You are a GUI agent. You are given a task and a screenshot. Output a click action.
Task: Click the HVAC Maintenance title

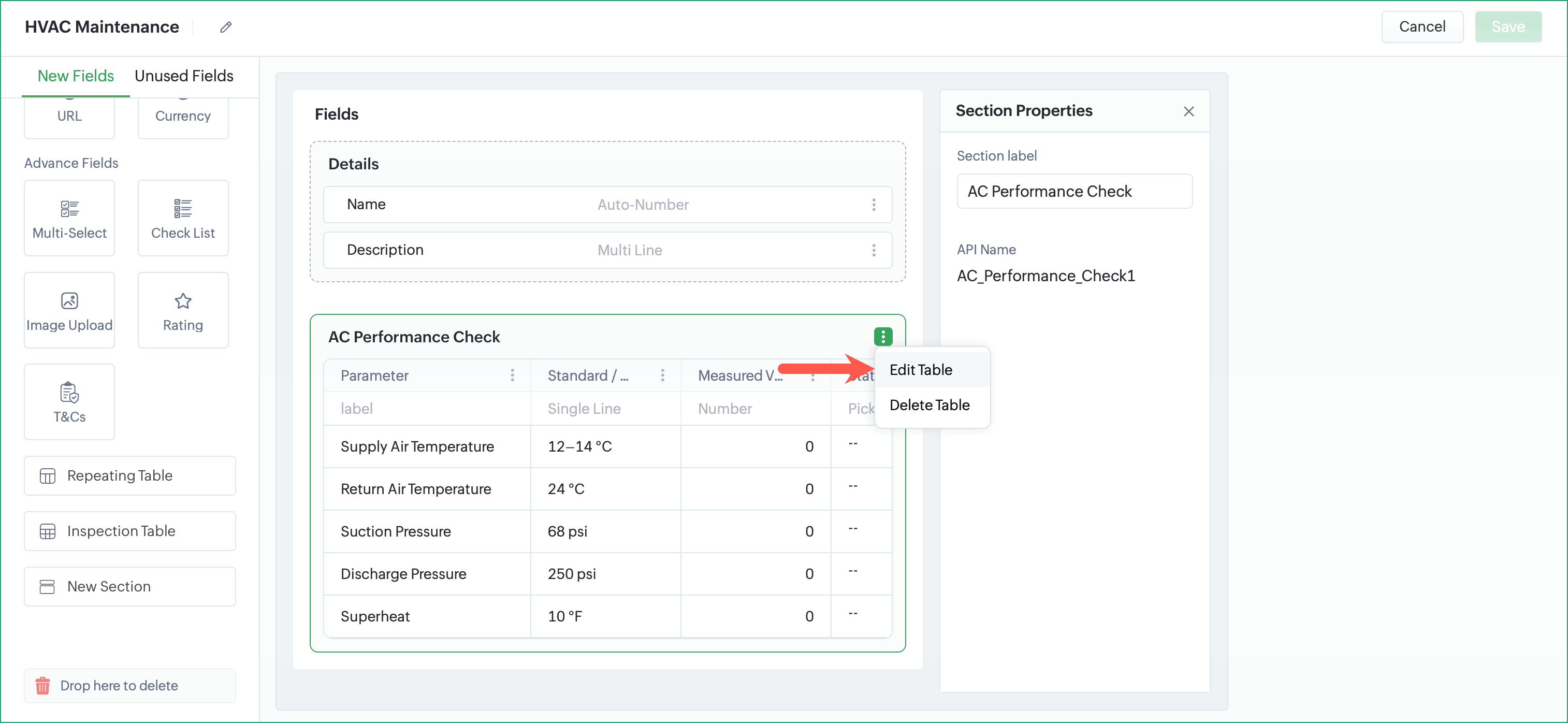[x=101, y=27]
